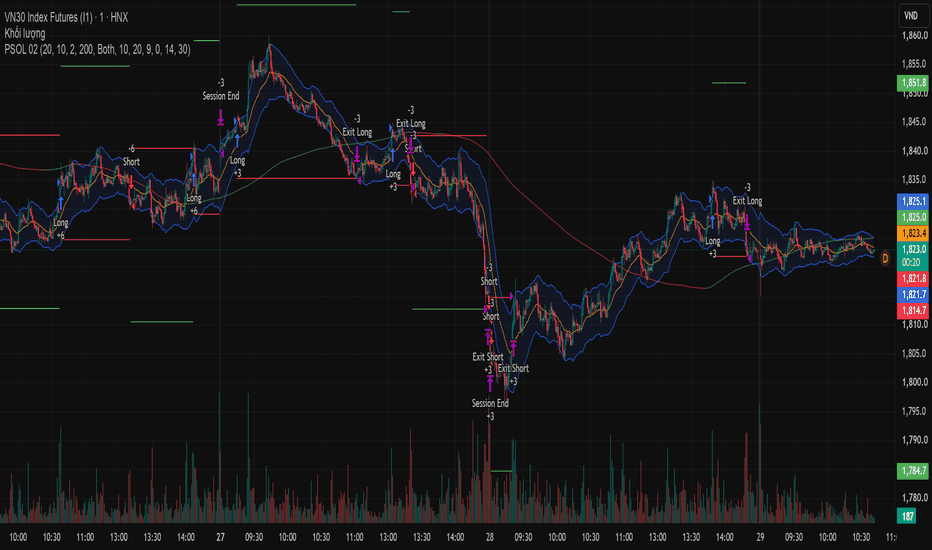Click the Session End -3 trade label
The image size is (932, 550).
coord(221,89)
